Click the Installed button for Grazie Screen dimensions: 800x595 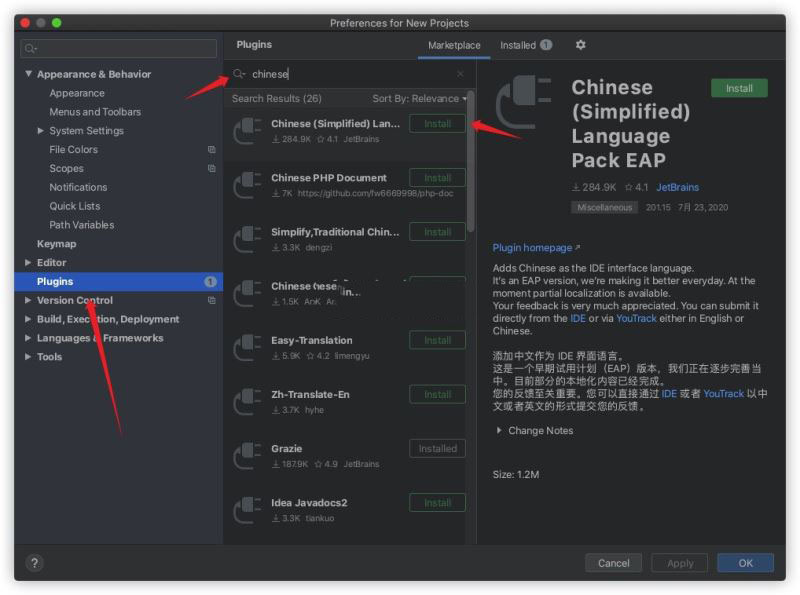tap(437, 449)
